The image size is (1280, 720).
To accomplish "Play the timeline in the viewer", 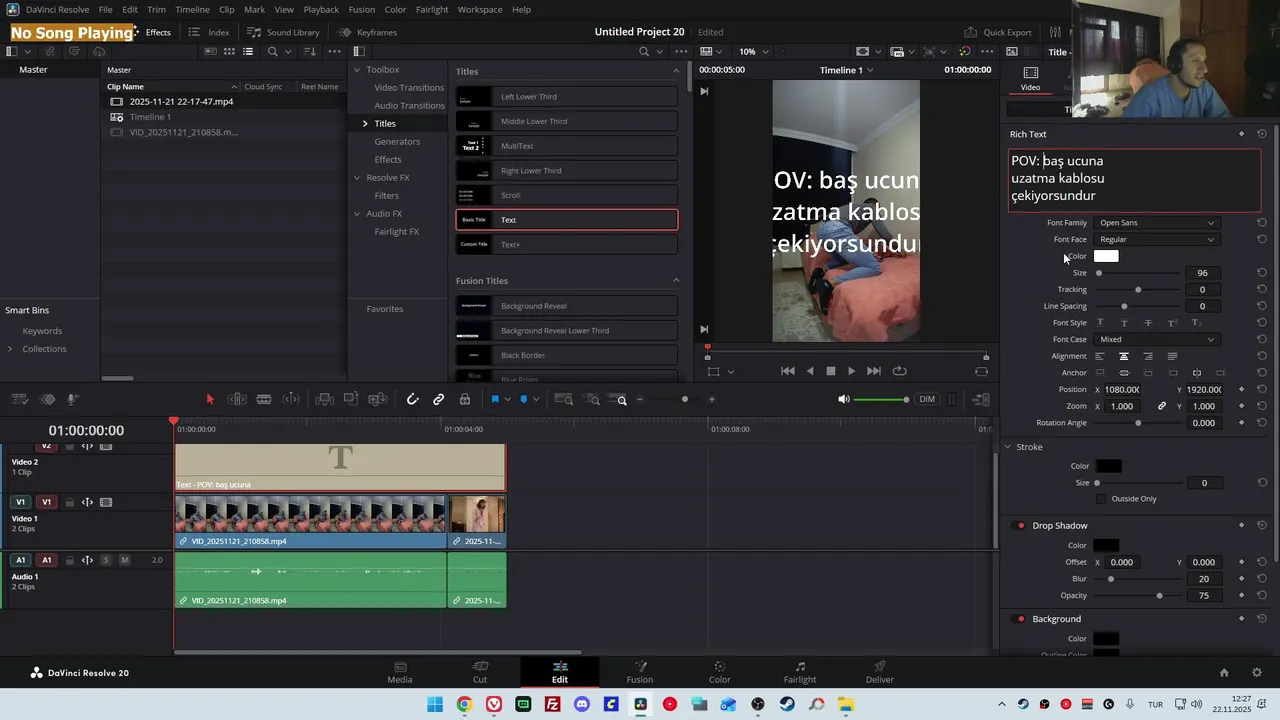I will pyautogui.click(x=851, y=371).
